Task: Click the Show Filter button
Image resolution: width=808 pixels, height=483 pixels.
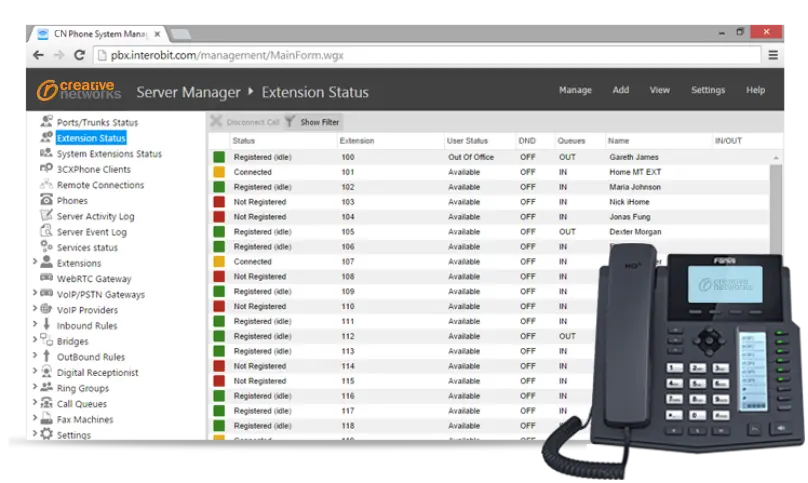Action: (319, 122)
